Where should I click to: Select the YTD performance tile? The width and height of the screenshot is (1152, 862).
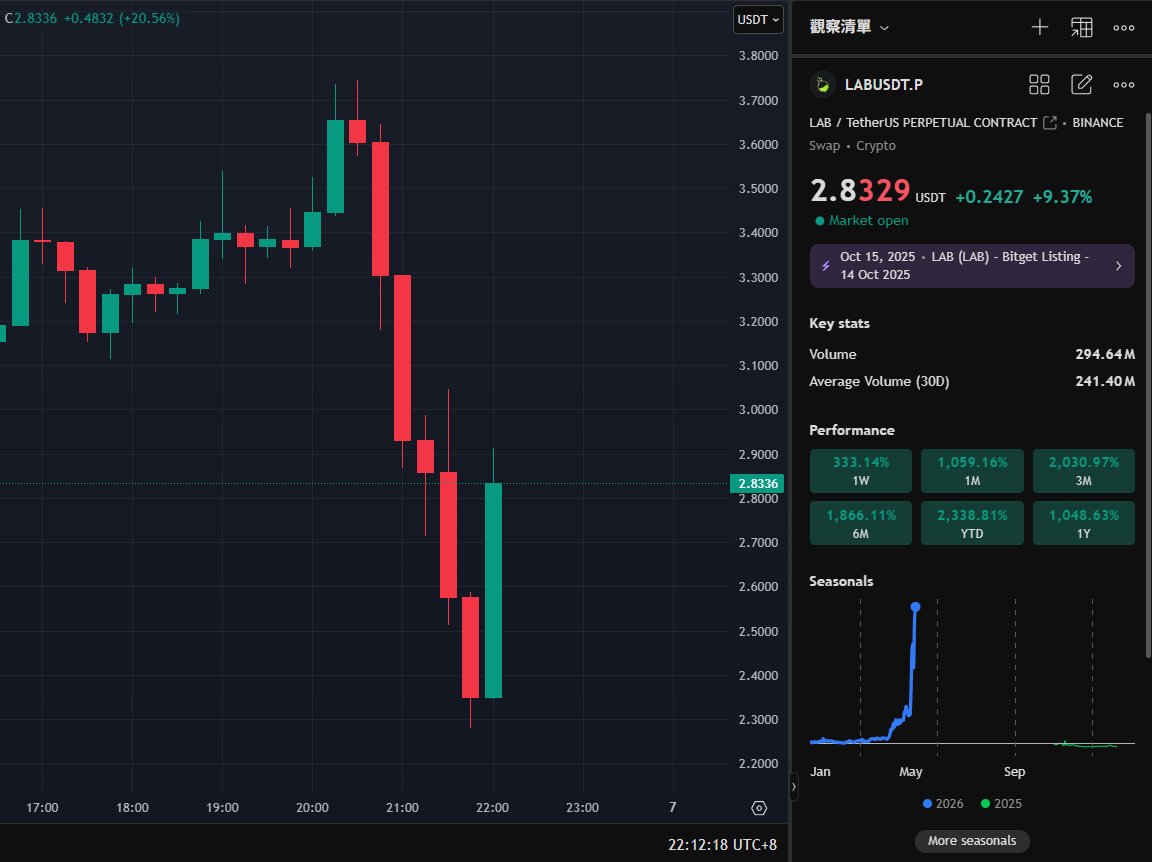click(972, 523)
